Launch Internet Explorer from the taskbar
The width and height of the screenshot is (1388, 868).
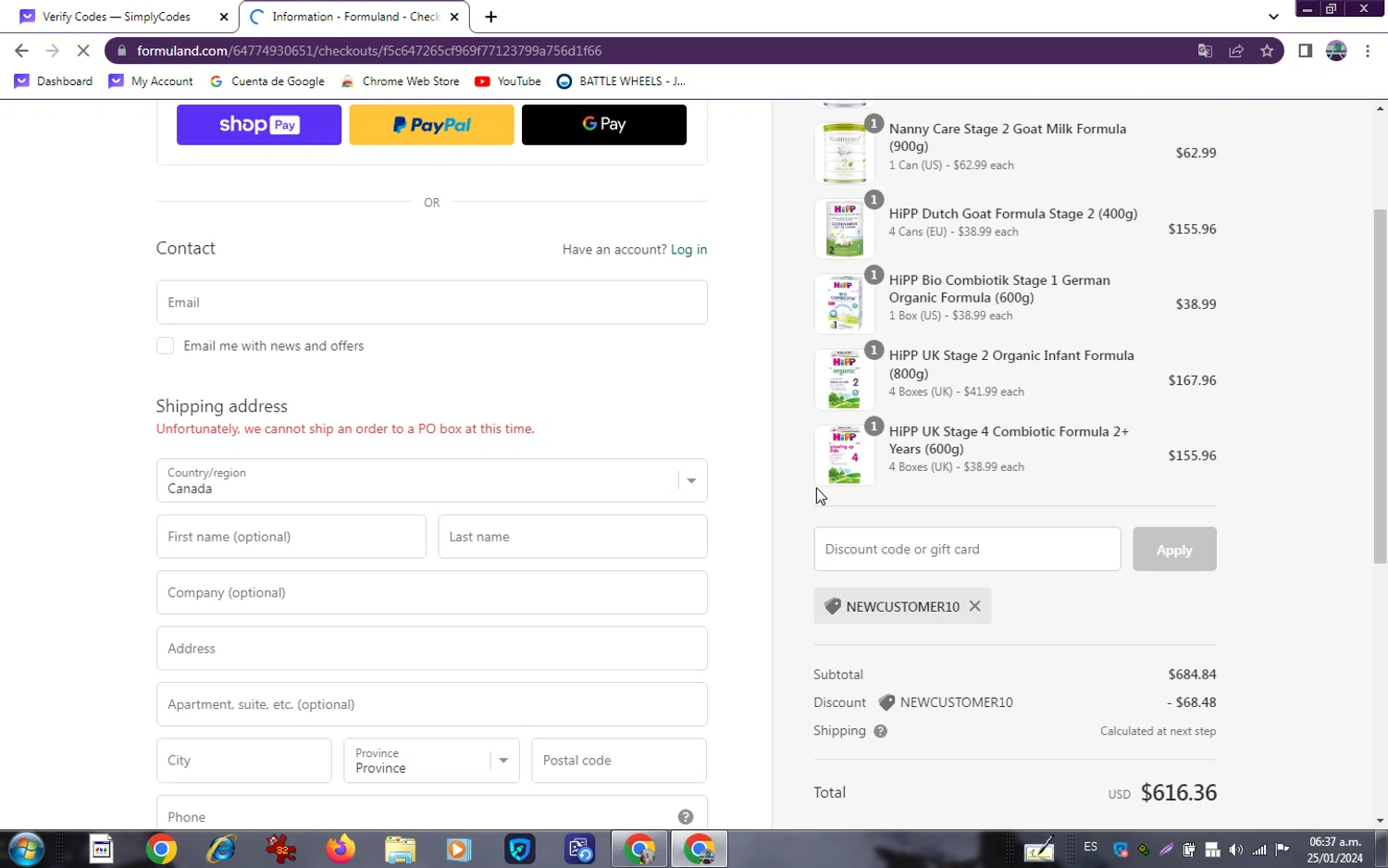[x=221, y=849]
